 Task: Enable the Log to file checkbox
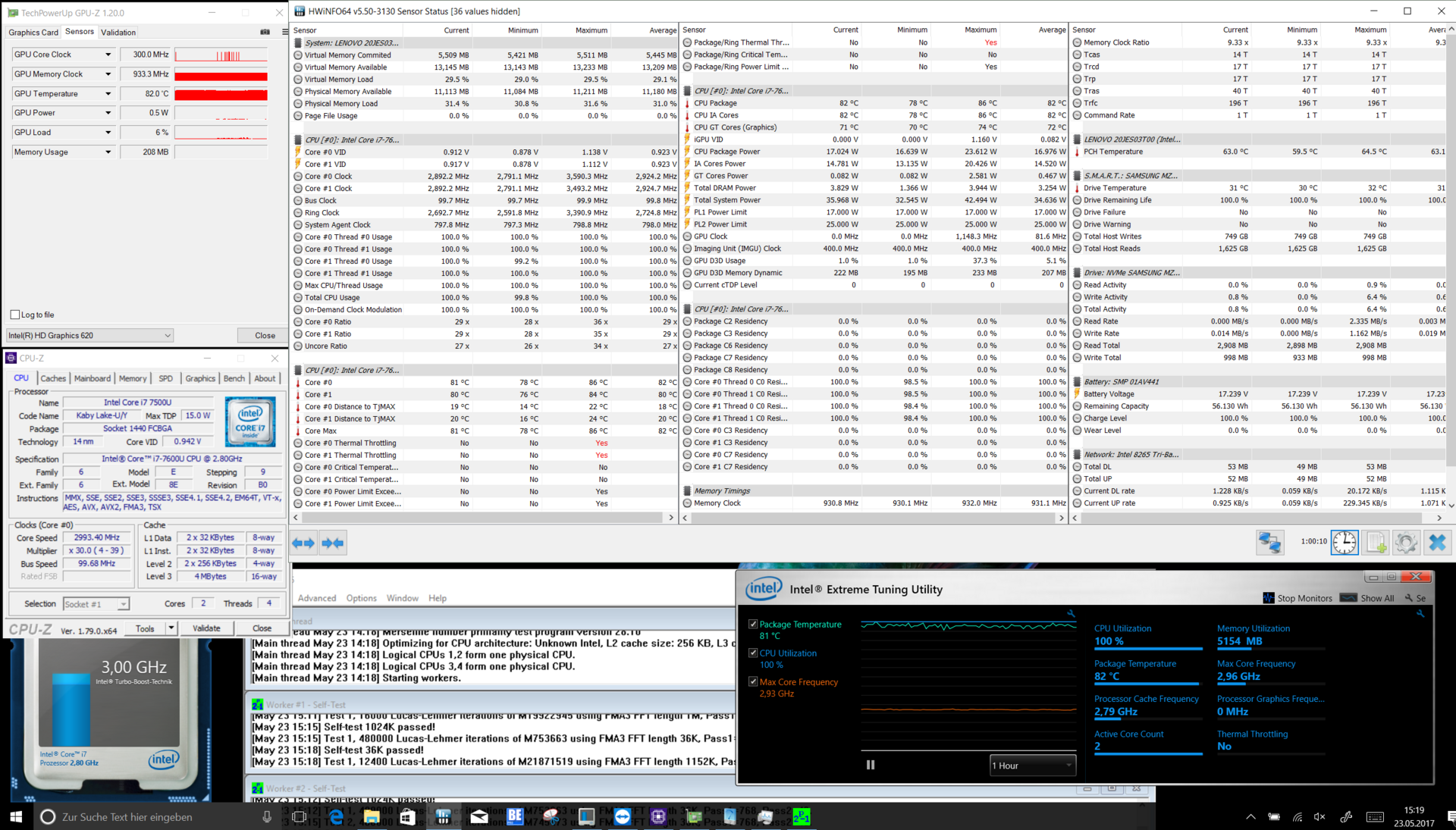[15, 315]
